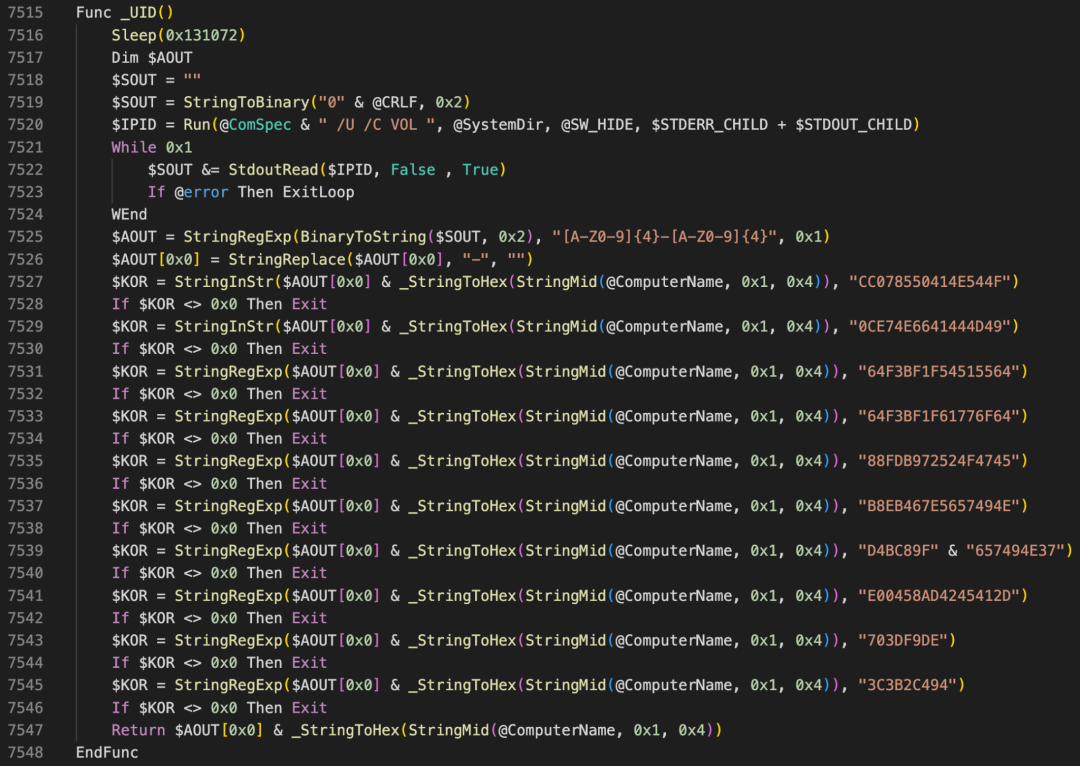Click @ComputerName on the Return line

[x=557, y=730]
